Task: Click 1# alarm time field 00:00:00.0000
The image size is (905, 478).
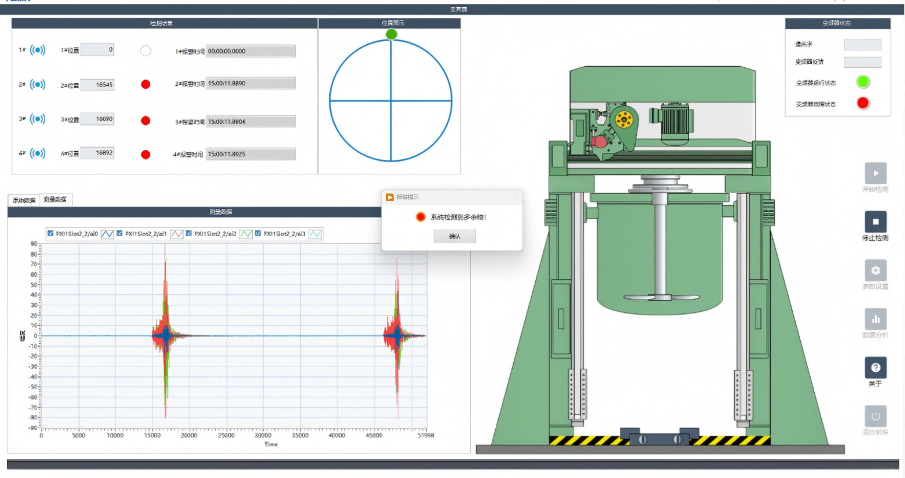Action: click(250, 51)
